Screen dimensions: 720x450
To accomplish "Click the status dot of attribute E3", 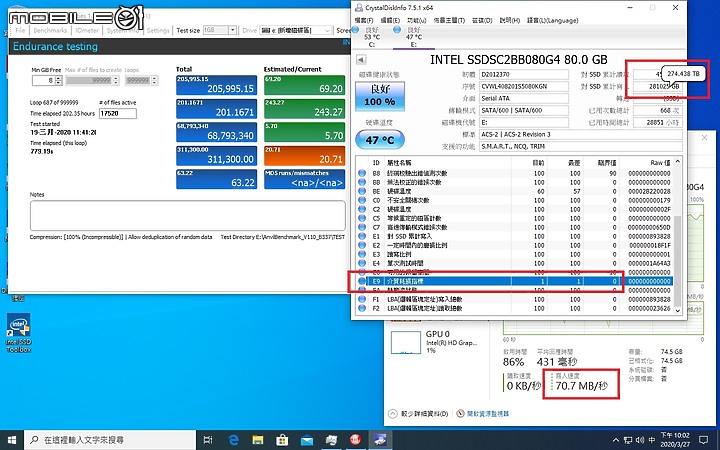I will click(362, 254).
